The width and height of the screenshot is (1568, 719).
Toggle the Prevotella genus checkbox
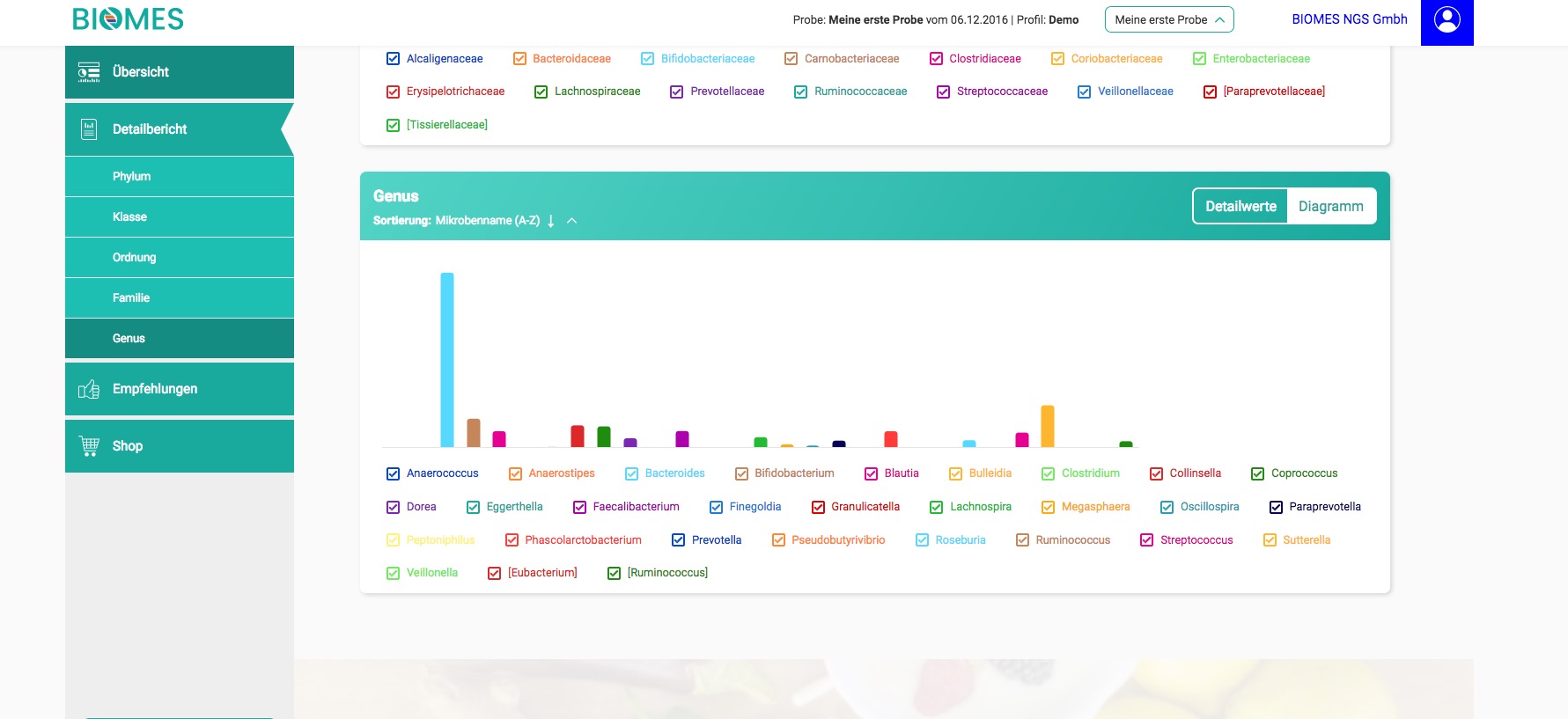point(678,540)
